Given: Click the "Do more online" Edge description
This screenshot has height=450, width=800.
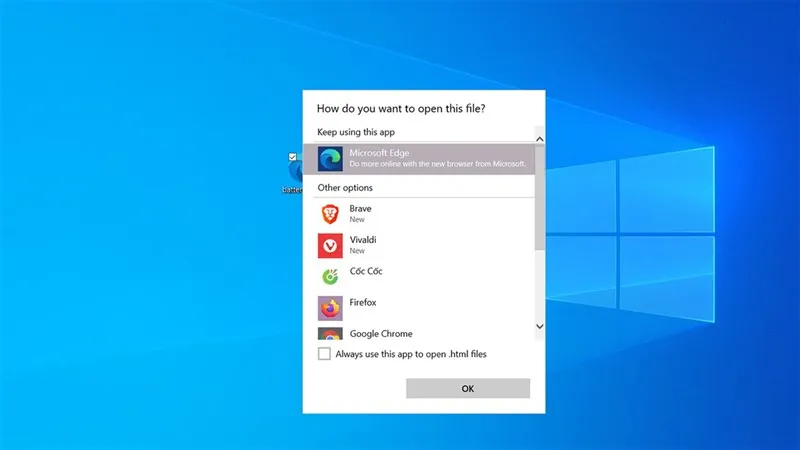Looking at the screenshot, I should pos(438,164).
